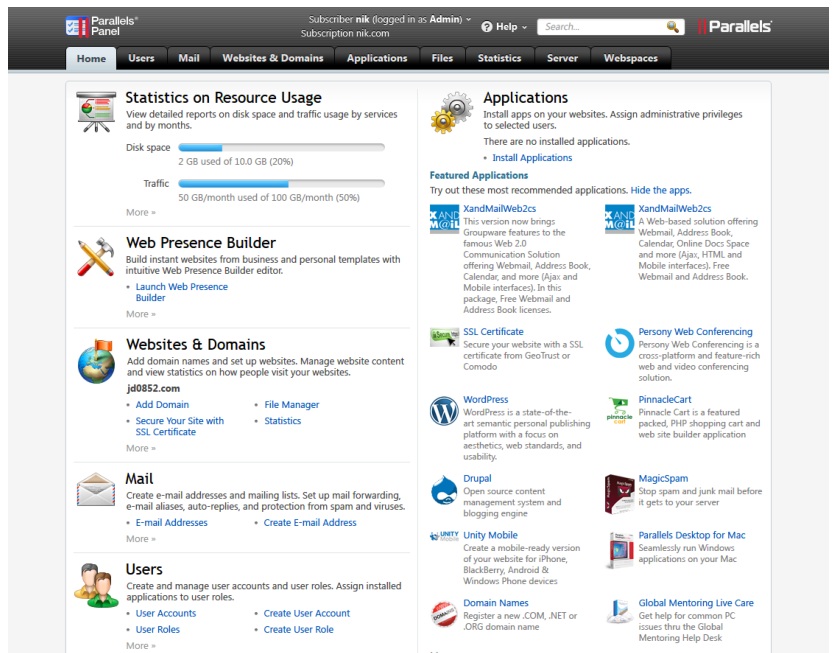Launch Web Presence Builder link
Screen dimensions: 836x653
[x=181, y=292]
